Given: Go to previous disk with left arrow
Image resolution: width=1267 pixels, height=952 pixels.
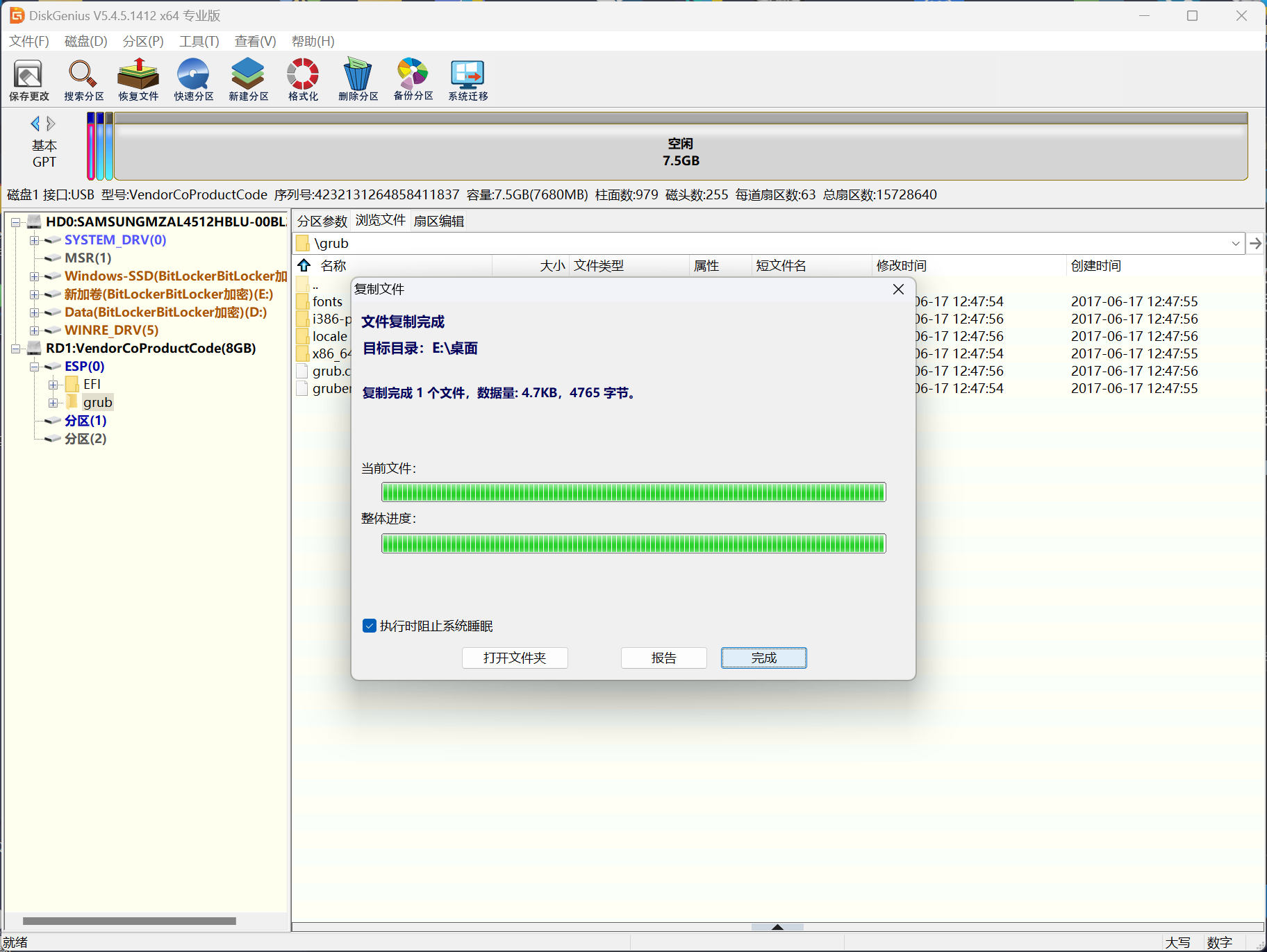Looking at the screenshot, I should click(x=35, y=124).
